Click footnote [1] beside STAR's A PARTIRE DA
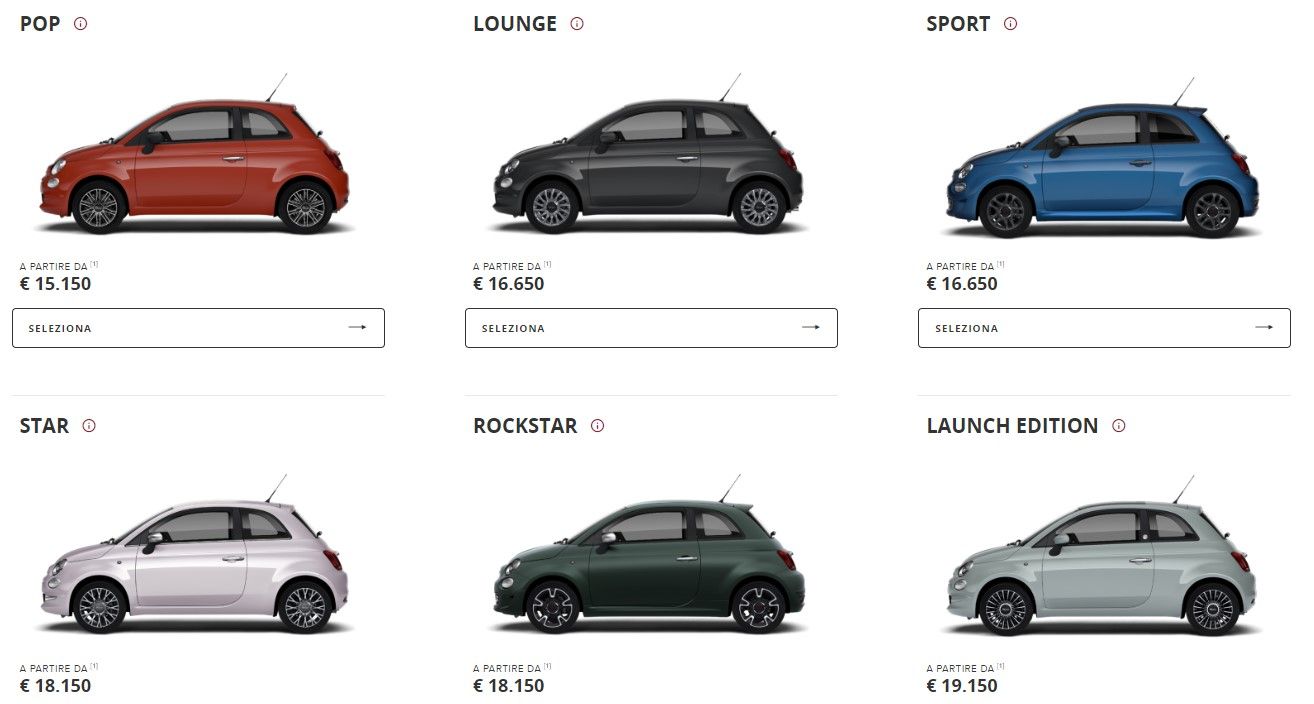This screenshot has width=1314, height=704. point(94,666)
